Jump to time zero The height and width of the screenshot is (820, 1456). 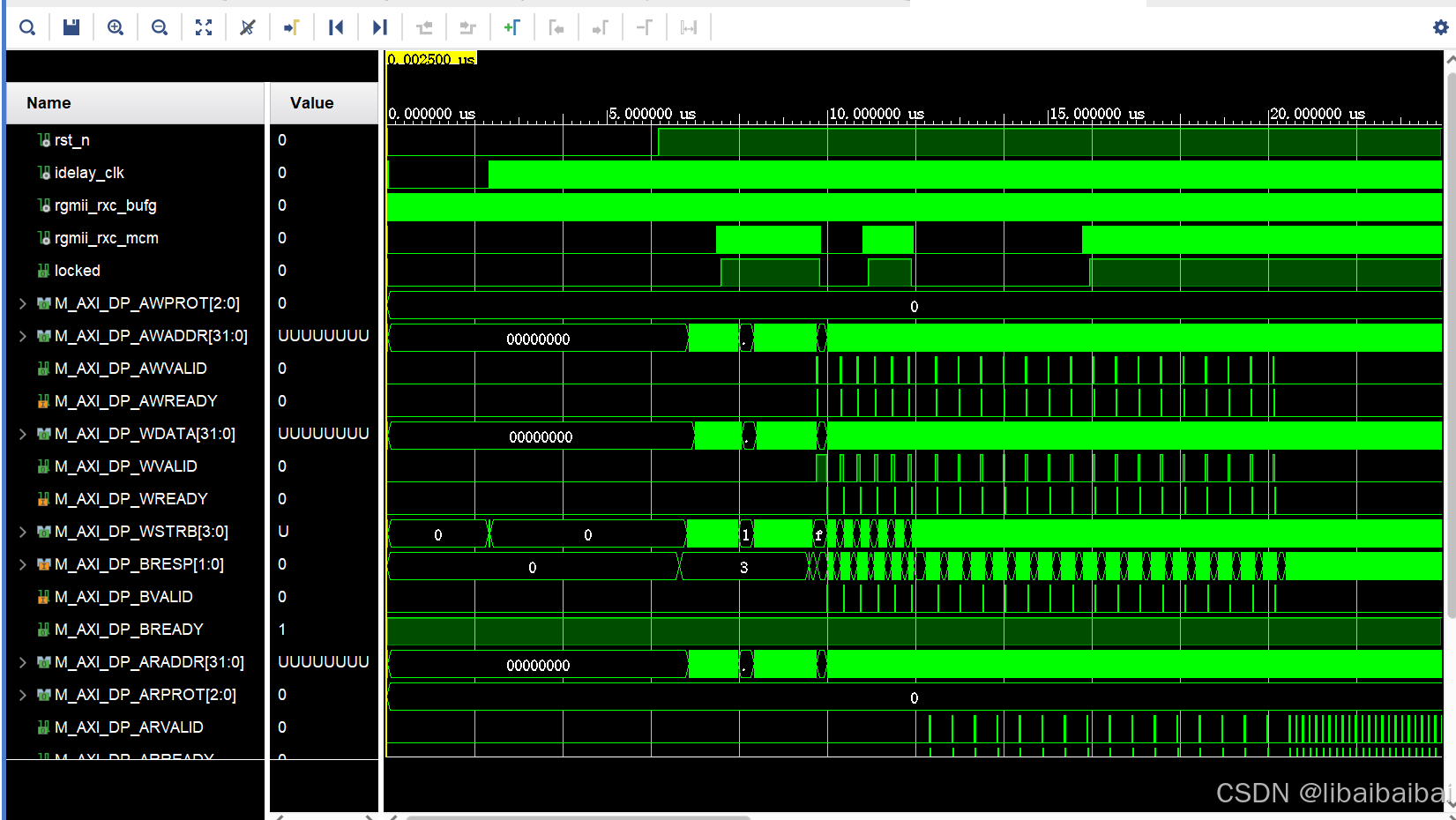[336, 27]
